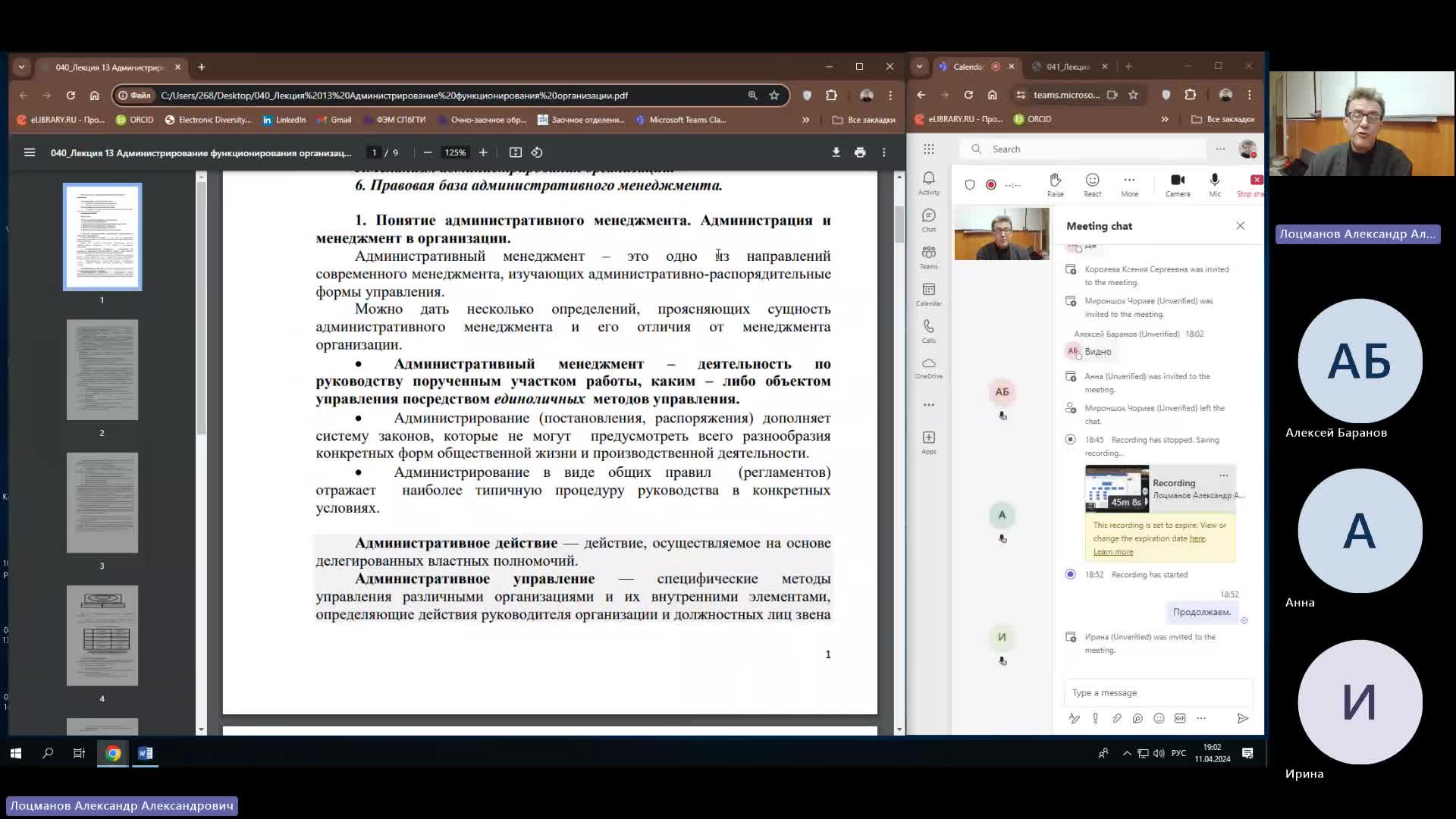This screenshot has width=1456, height=819.
Task: Click the Teams Search box
Action: tap(1082, 149)
